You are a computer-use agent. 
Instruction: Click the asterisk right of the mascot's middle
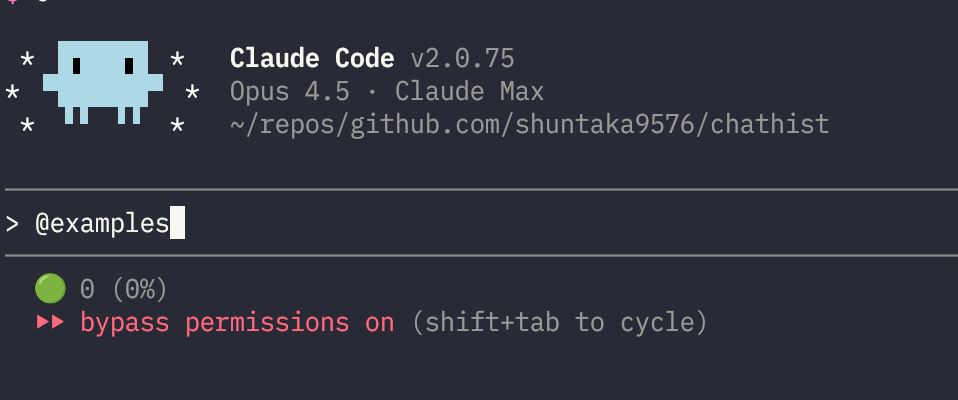pyautogui.click(x=192, y=94)
